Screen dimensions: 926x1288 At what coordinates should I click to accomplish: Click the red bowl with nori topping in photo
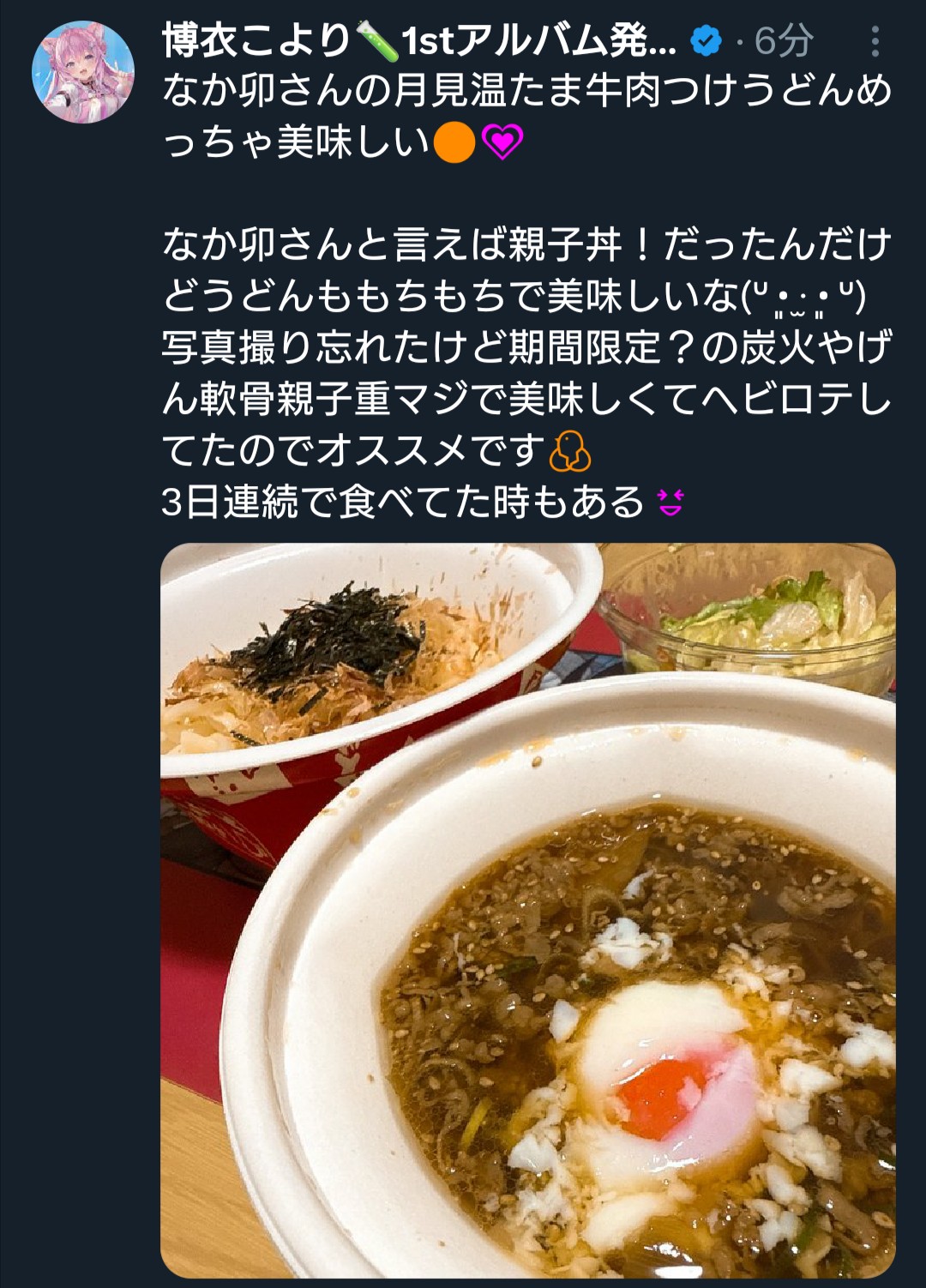click(x=369, y=686)
